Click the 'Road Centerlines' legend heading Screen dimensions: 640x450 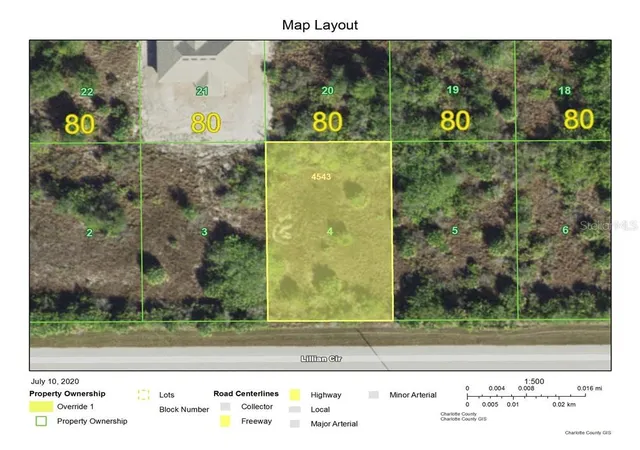click(x=246, y=394)
